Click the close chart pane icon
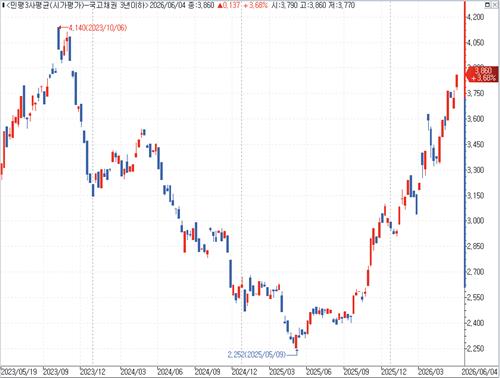Viewport: 500px width, 378px height. pyautogui.click(x=495, y=5)
